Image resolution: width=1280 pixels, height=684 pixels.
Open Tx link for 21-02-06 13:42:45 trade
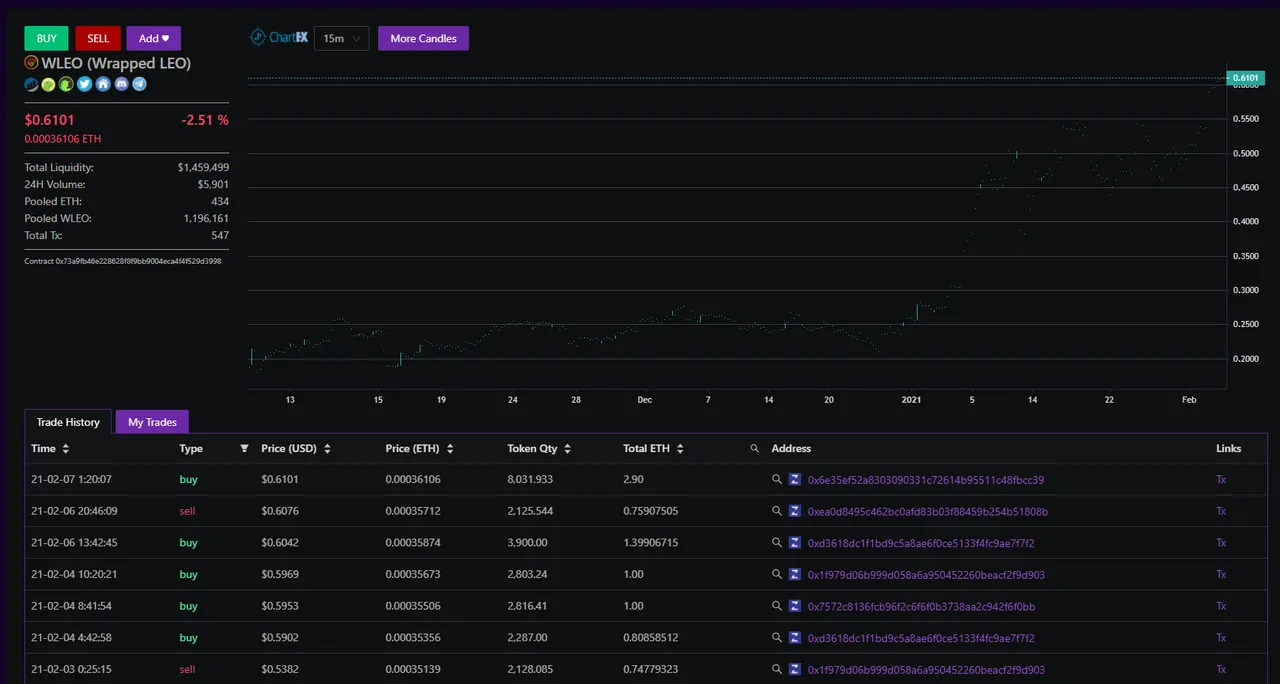tap(1221, 543)
